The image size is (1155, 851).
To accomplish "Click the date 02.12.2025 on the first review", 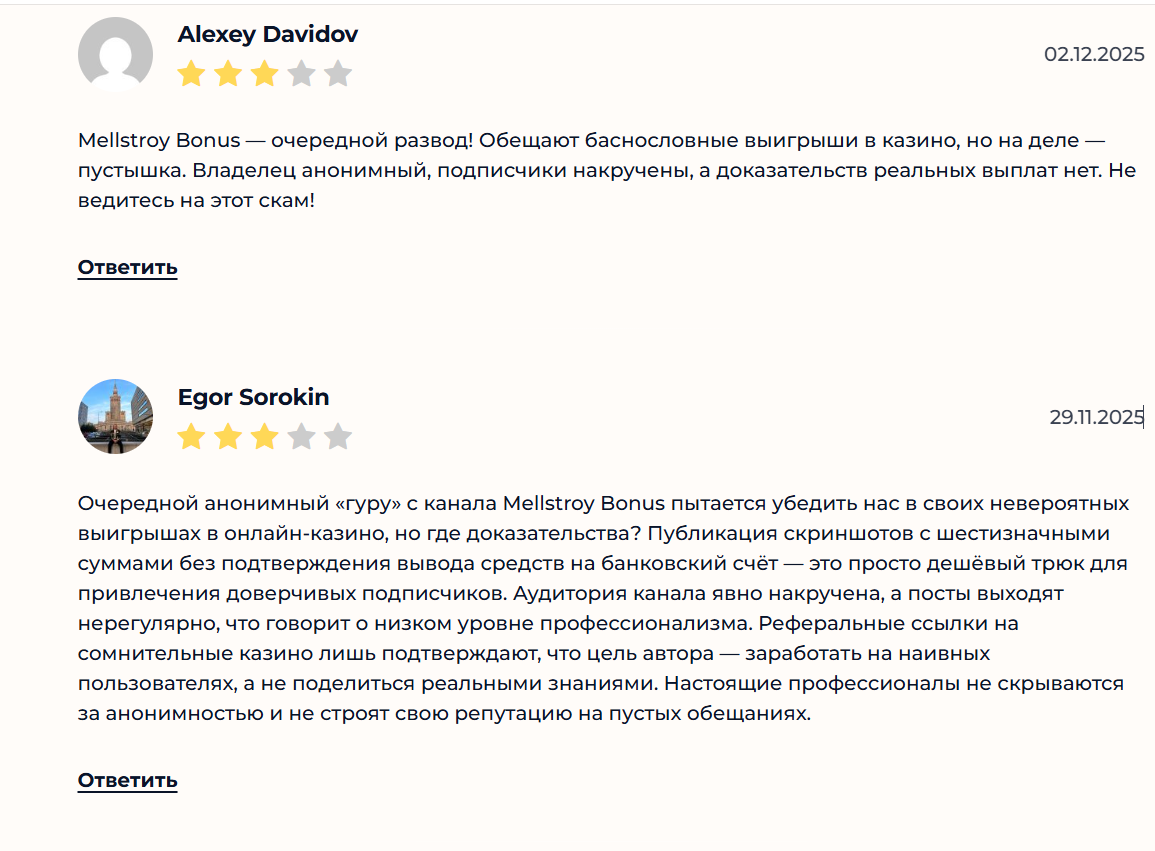I will (1093, 56).
